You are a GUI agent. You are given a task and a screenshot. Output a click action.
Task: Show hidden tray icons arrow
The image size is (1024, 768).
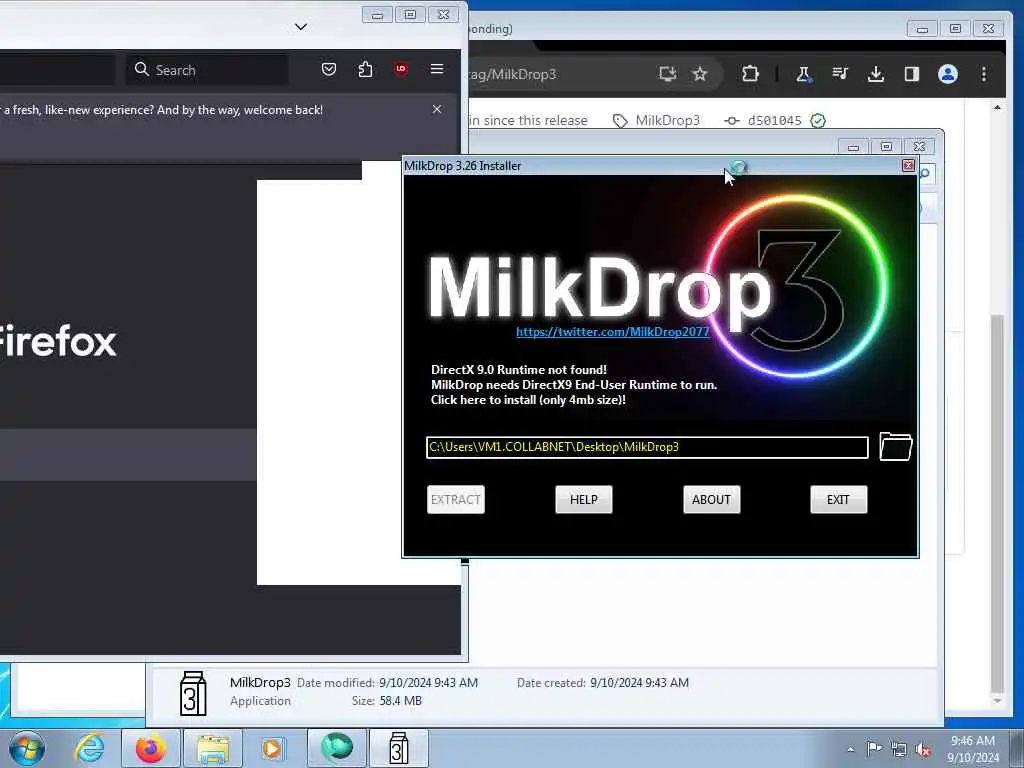tap(850, 749)
